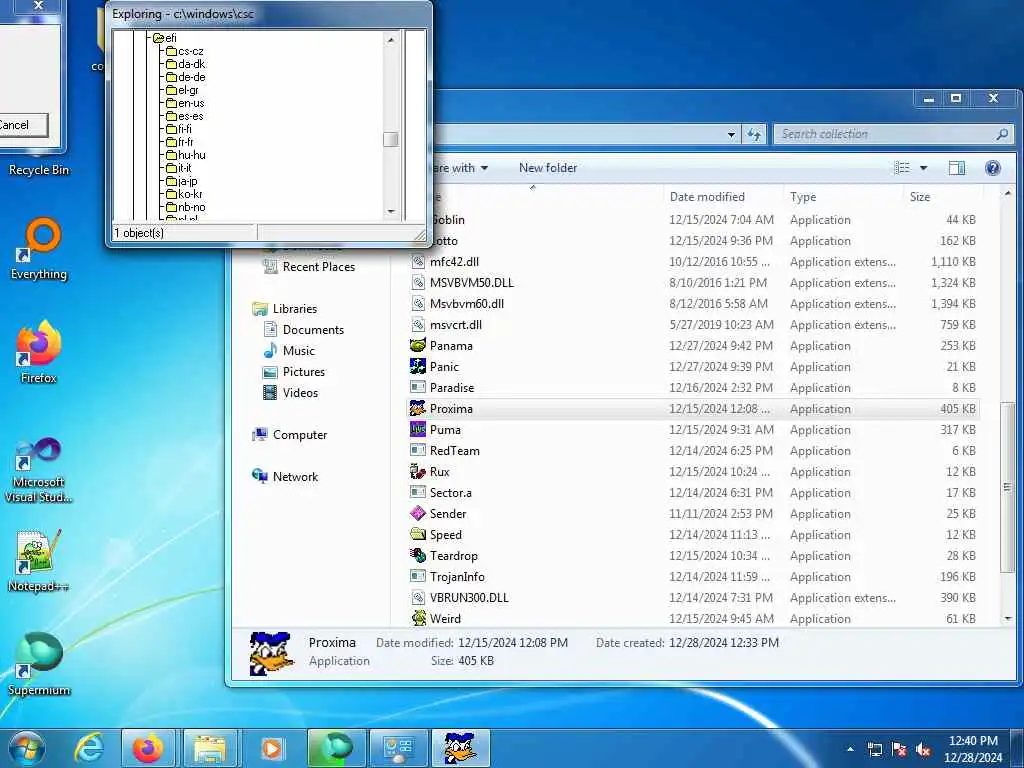Open Internet Explorer from the taskbar
This screenshot has width=1024, height=768.
point(89,748)
